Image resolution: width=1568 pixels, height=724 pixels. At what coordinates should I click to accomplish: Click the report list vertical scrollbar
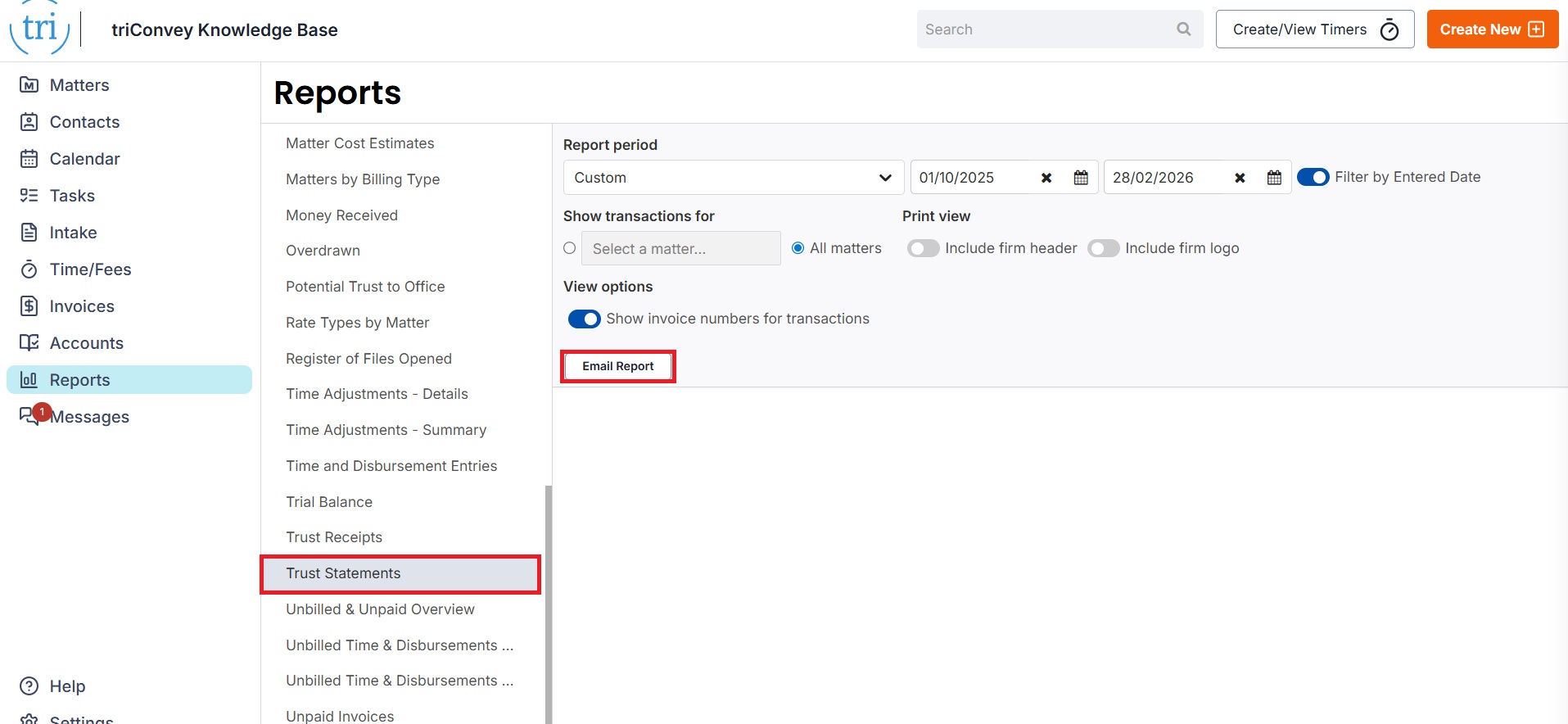(548, 604)
